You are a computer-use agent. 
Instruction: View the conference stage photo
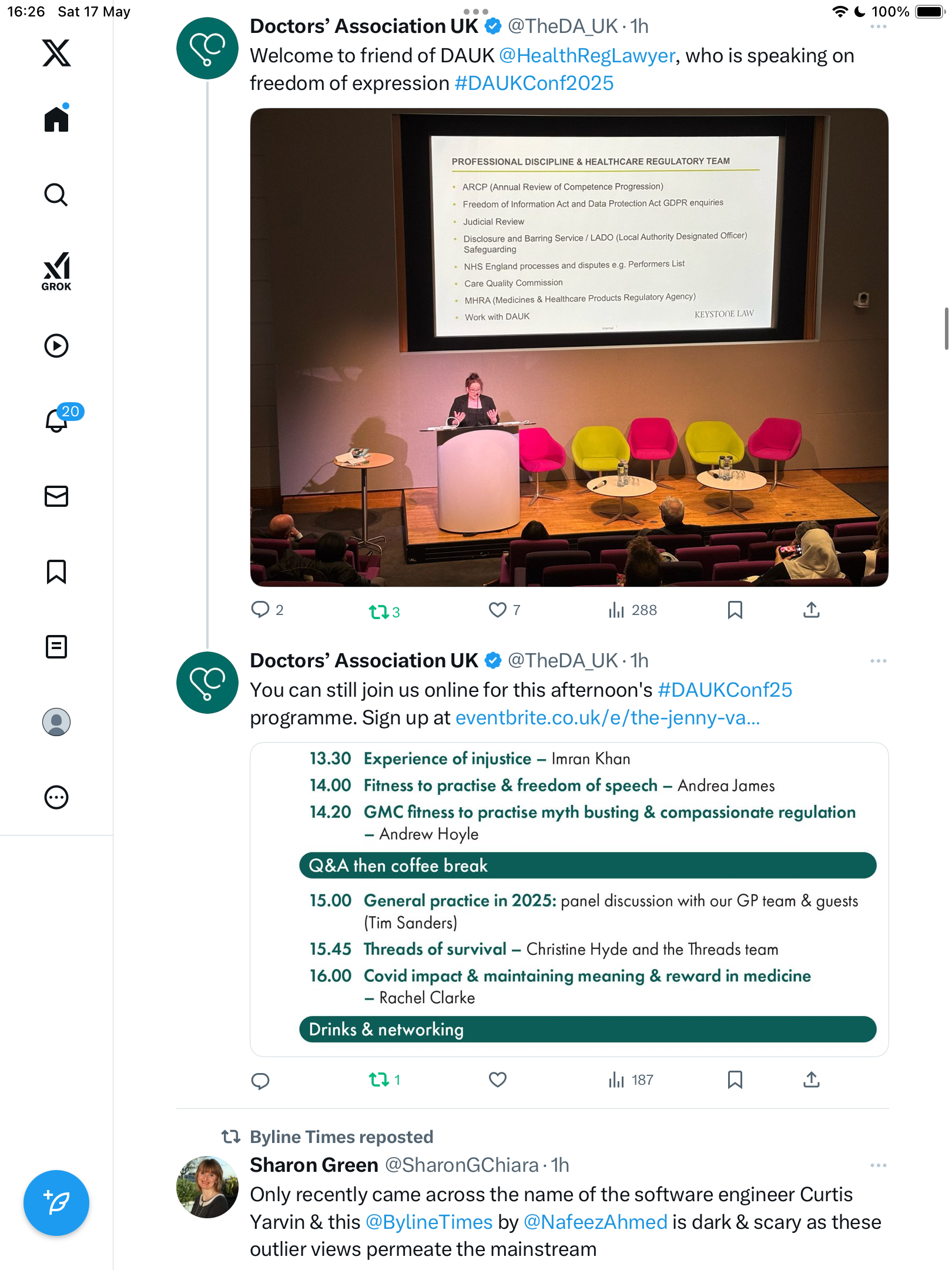click(569, 347)
